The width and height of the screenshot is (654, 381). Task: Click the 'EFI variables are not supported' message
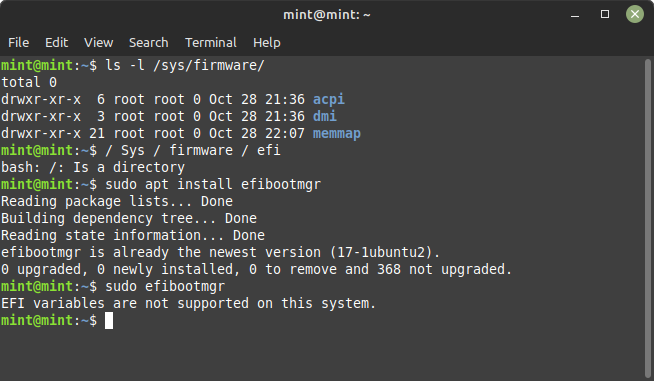[x=189, y=303]
